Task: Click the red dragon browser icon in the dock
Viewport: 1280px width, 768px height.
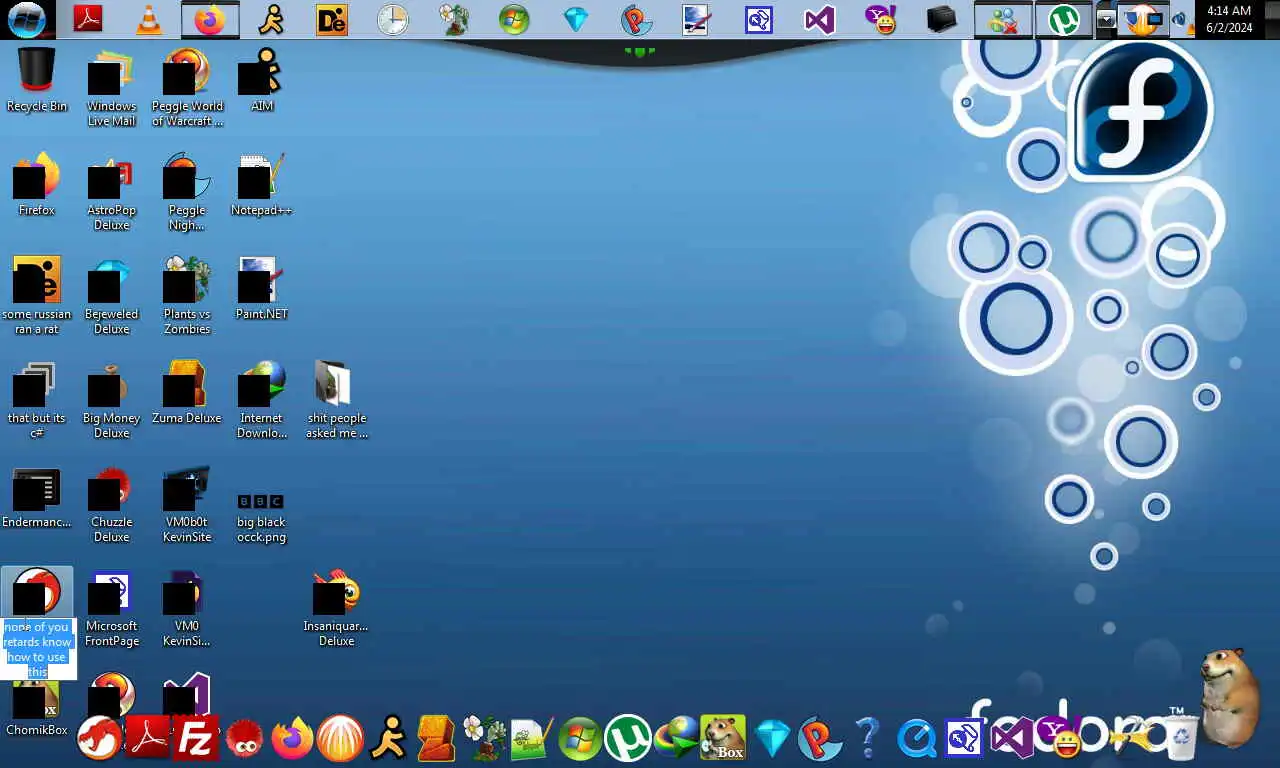Action: [x=99, y=740]
